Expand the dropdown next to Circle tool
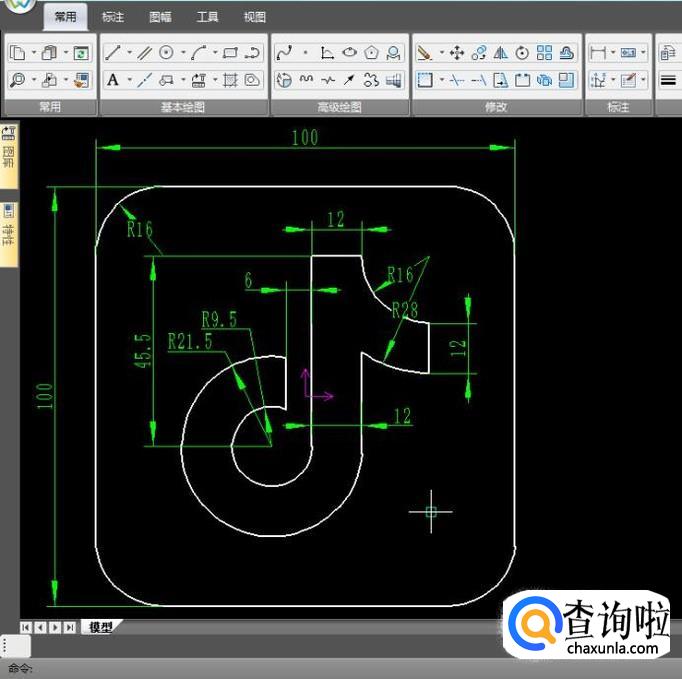The image size is (682, 679). pyautogui.click(x=181, y=53)
